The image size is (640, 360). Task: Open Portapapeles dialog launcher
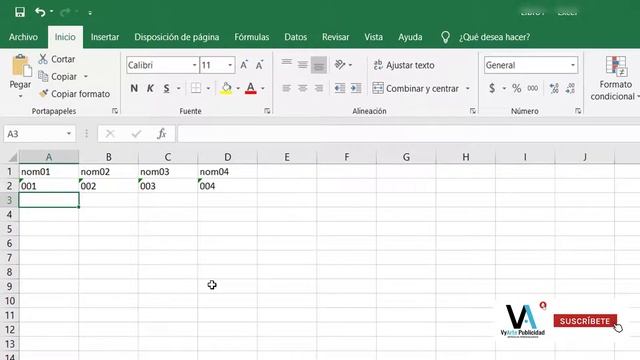115,111
